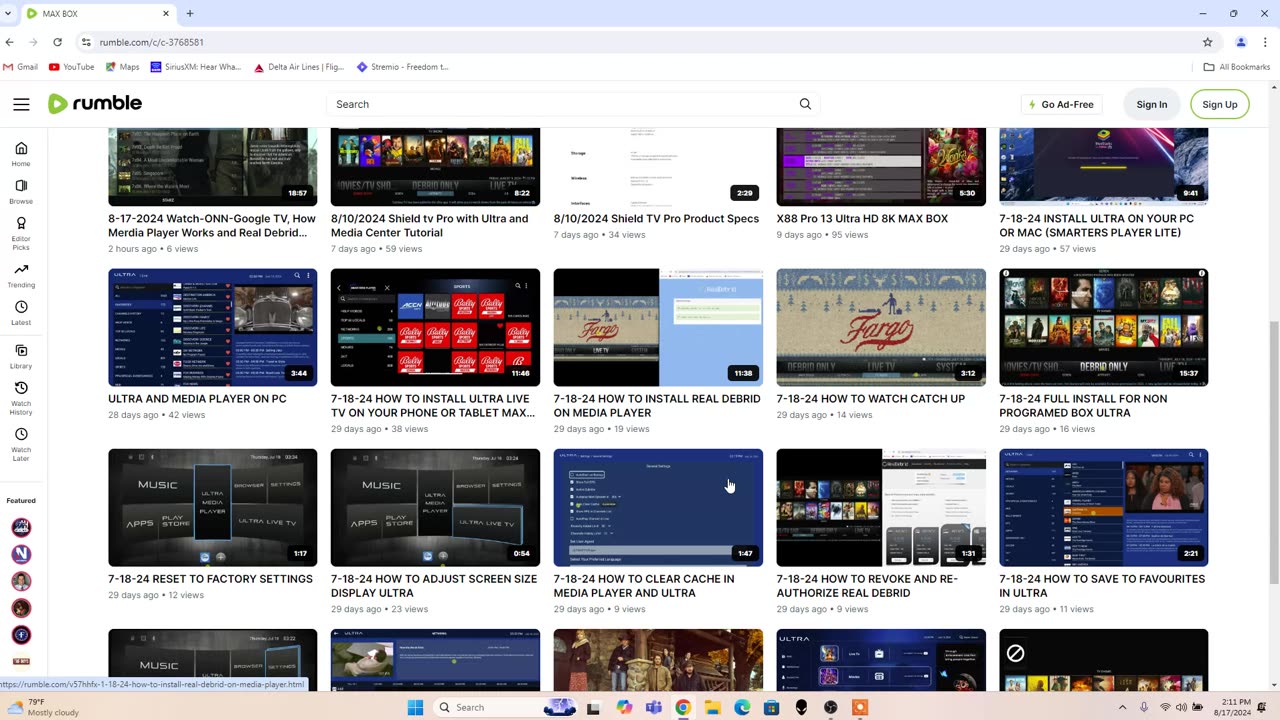Viewport: 1280px width, 720px height.
Task: Click the browser back arrow
Action: point(10,42)
